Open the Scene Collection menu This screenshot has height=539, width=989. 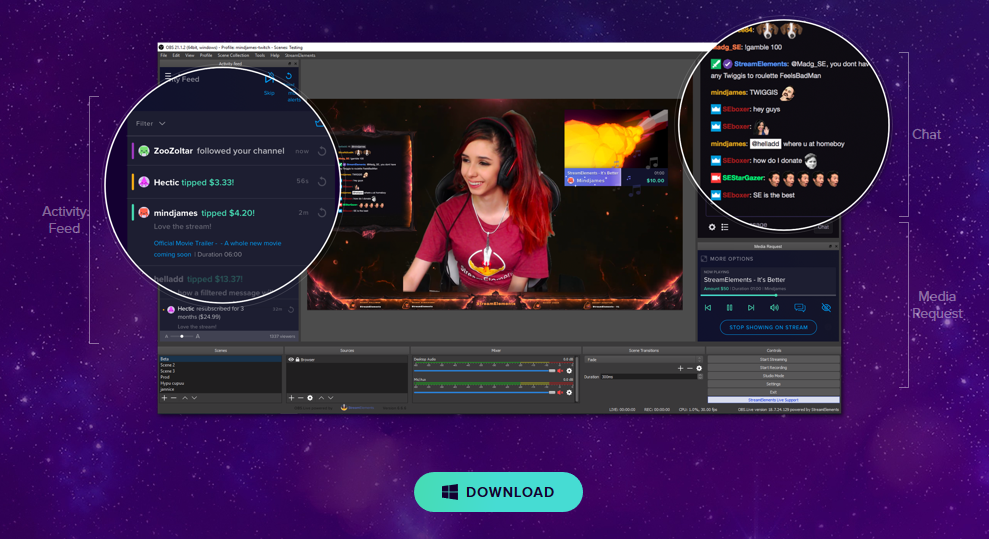(233, 55)
